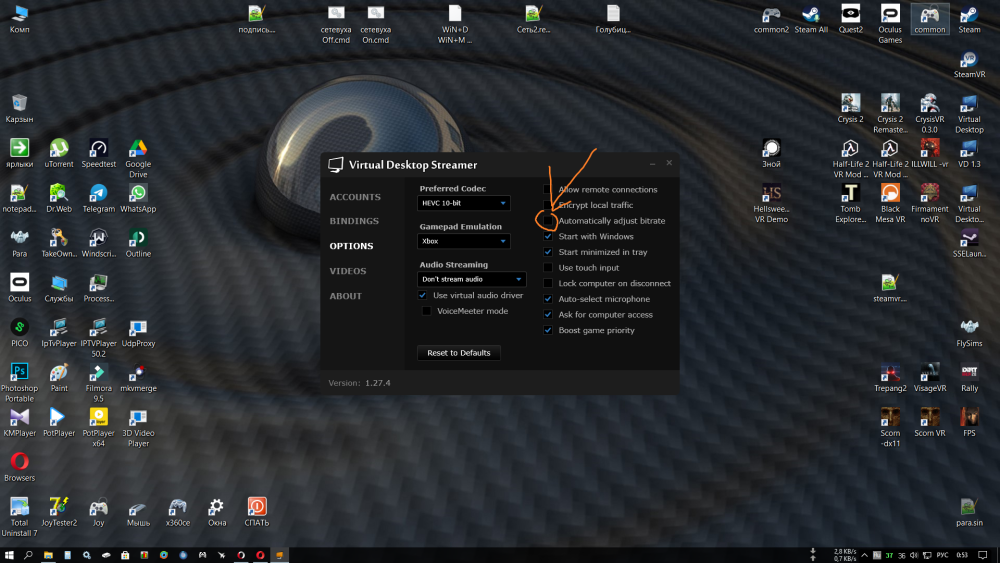Open Audio Streaming dropdown
This screenshot has width=1000, height=563.
pyautogui.click(x=471, y=279)
